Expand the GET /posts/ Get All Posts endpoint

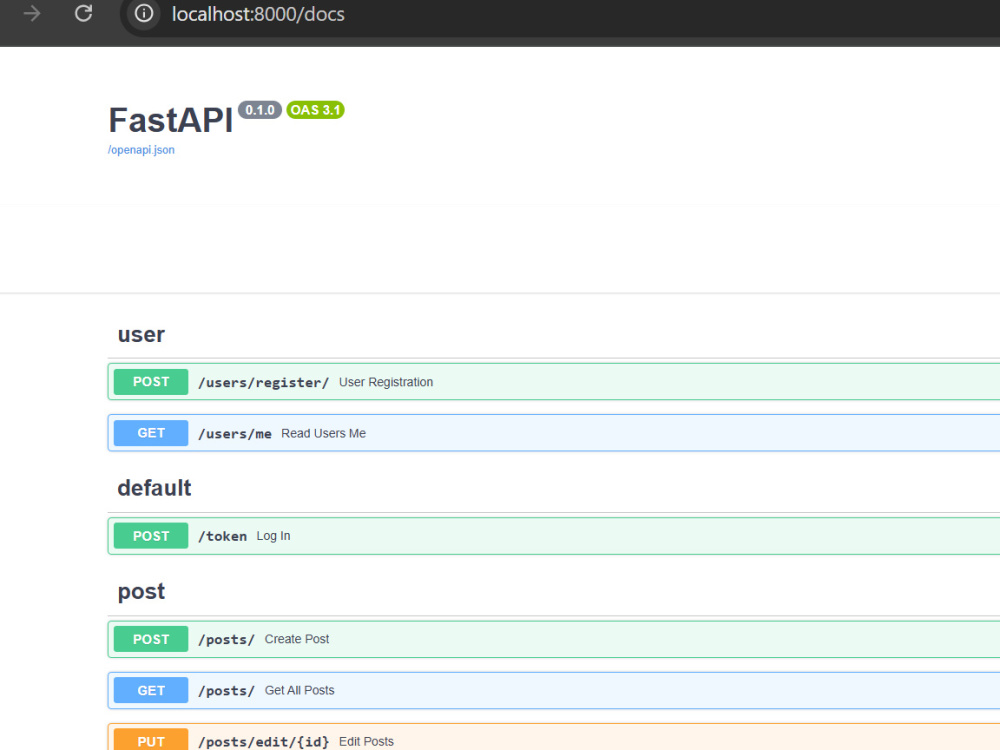tap(554, 690)
